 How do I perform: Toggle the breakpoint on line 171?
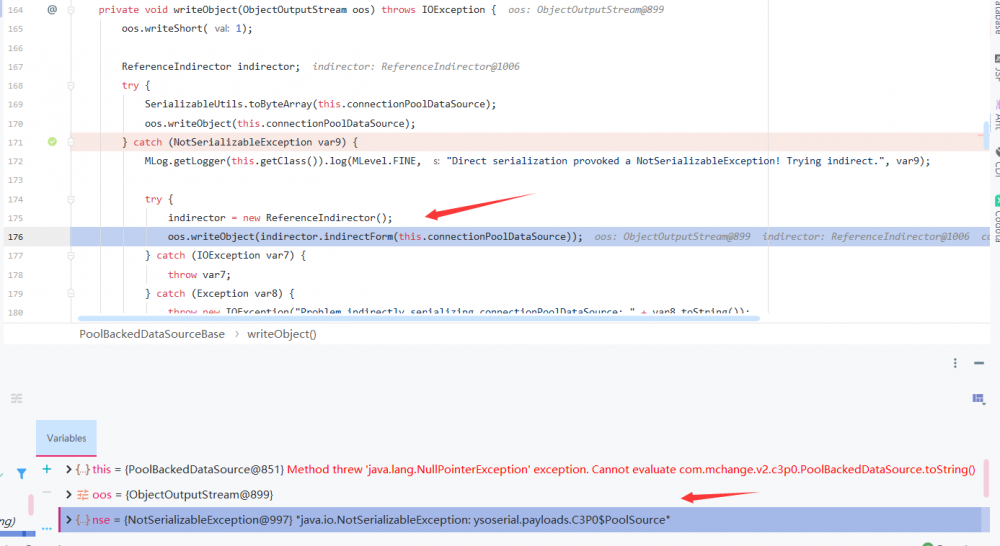[x=52, y=142]
